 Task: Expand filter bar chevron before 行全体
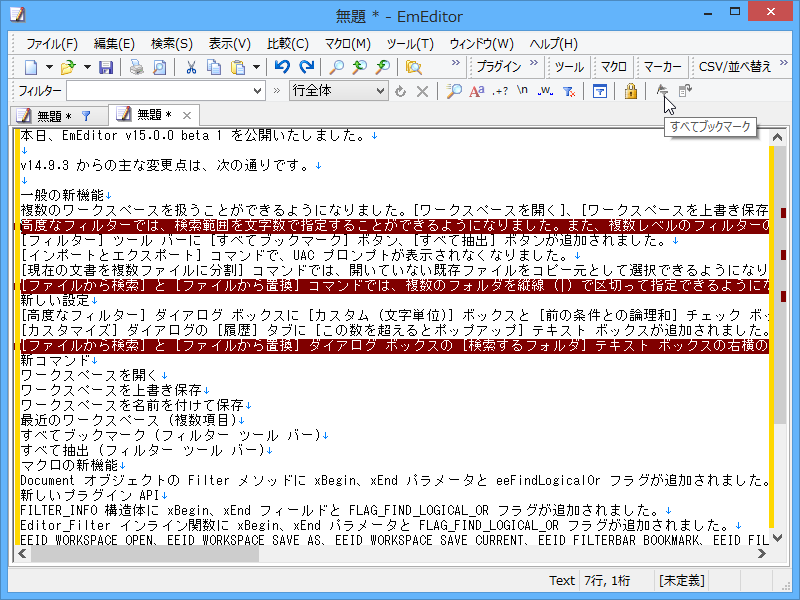277,91
